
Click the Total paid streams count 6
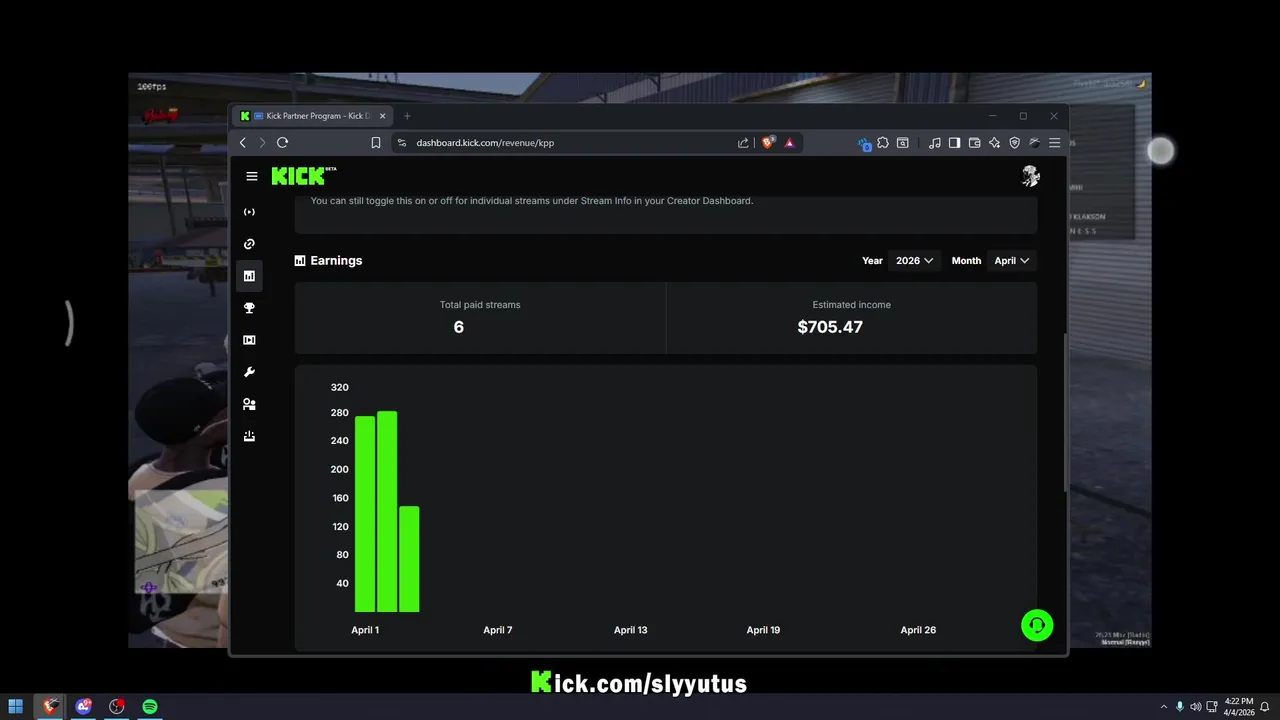[x=459, y=327]
